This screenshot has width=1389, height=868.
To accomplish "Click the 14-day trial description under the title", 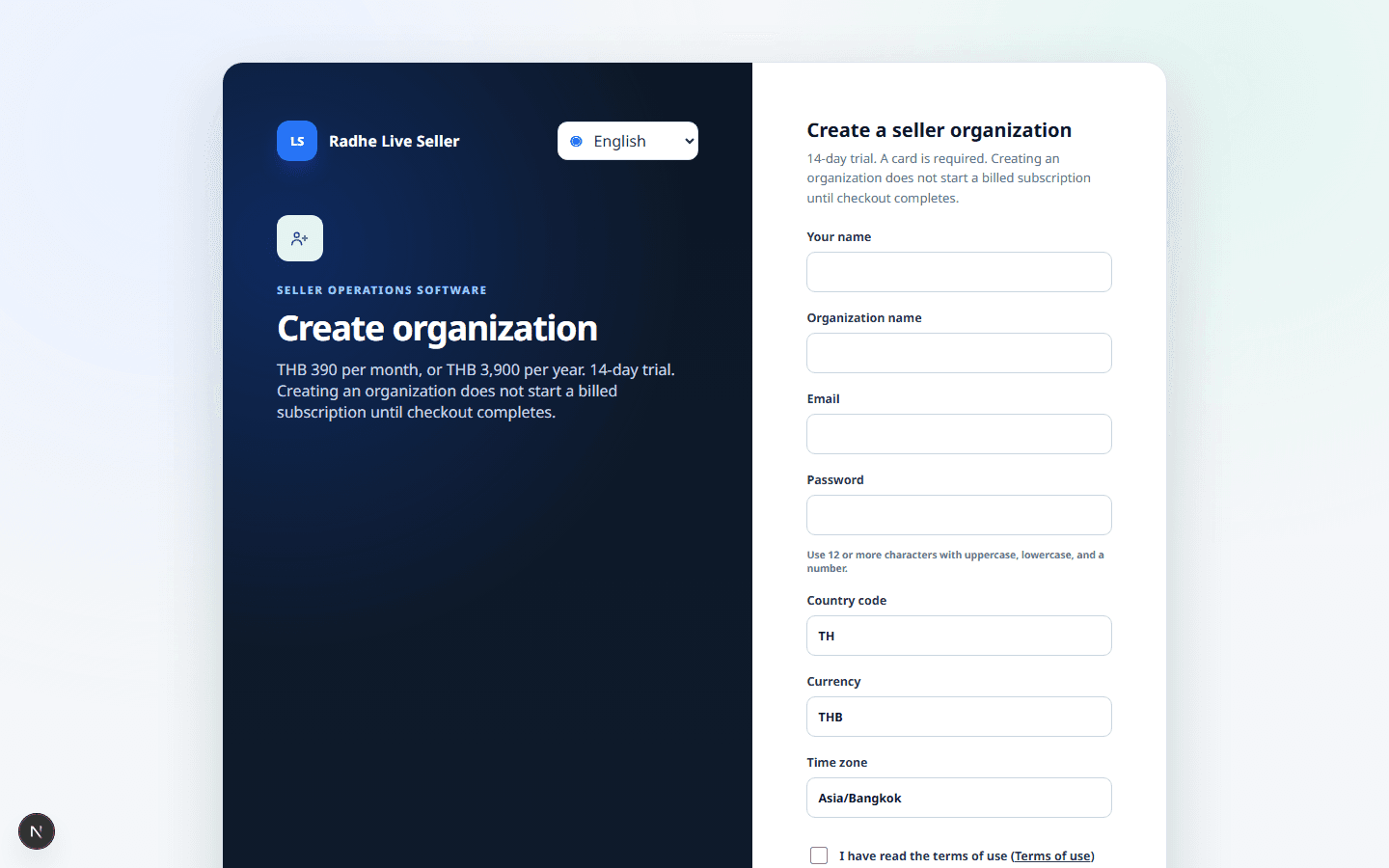I will [x=949, y=178].
